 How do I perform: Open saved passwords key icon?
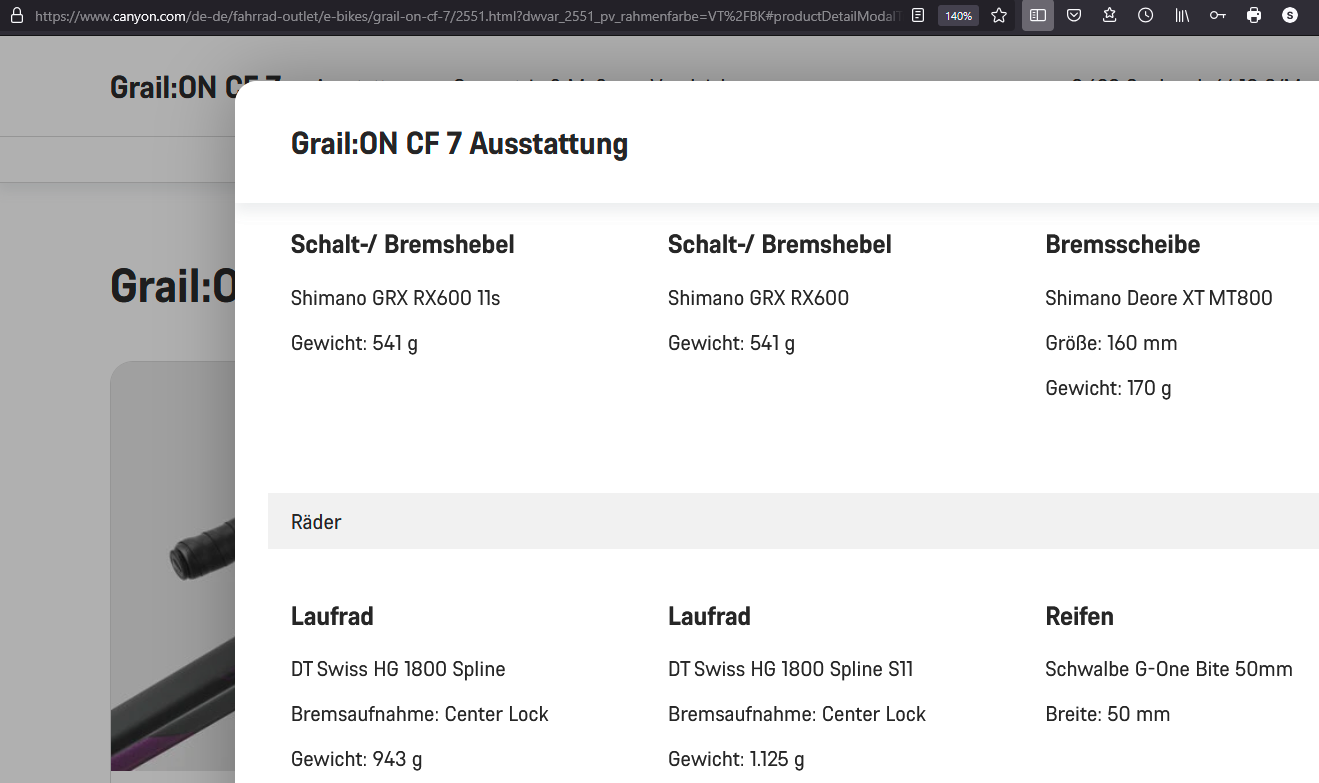[x=1217, y=16]
